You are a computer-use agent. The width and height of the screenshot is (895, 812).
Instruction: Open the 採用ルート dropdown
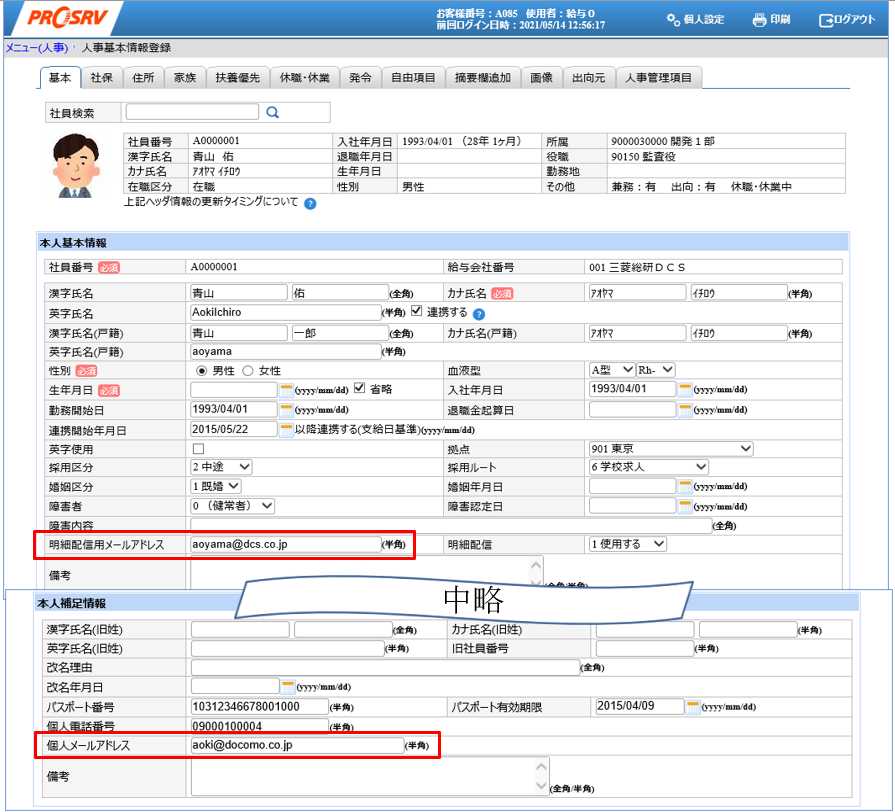tap(648, 467)
